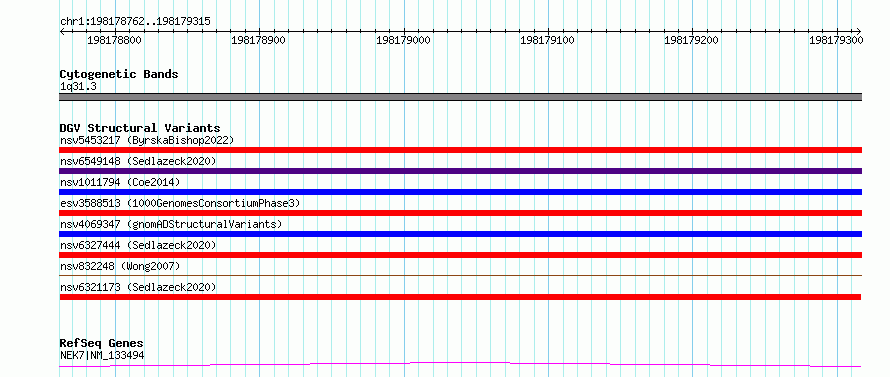Select the red esv3588513 variant bar
The height and width of the screenshot is (377, 890).
(x=460, y=213)
